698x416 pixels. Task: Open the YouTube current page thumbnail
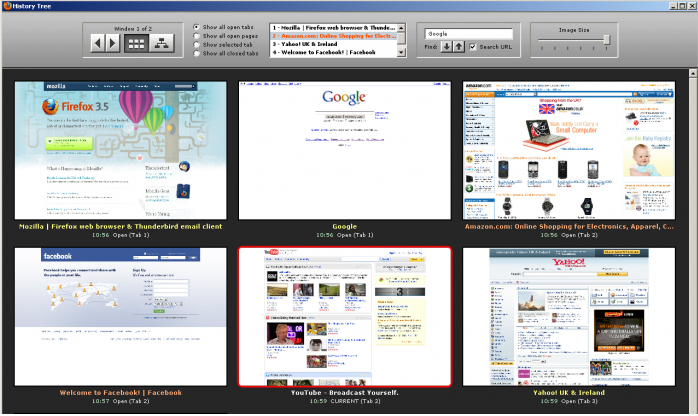pyautogui.click(x=345, y=317)
